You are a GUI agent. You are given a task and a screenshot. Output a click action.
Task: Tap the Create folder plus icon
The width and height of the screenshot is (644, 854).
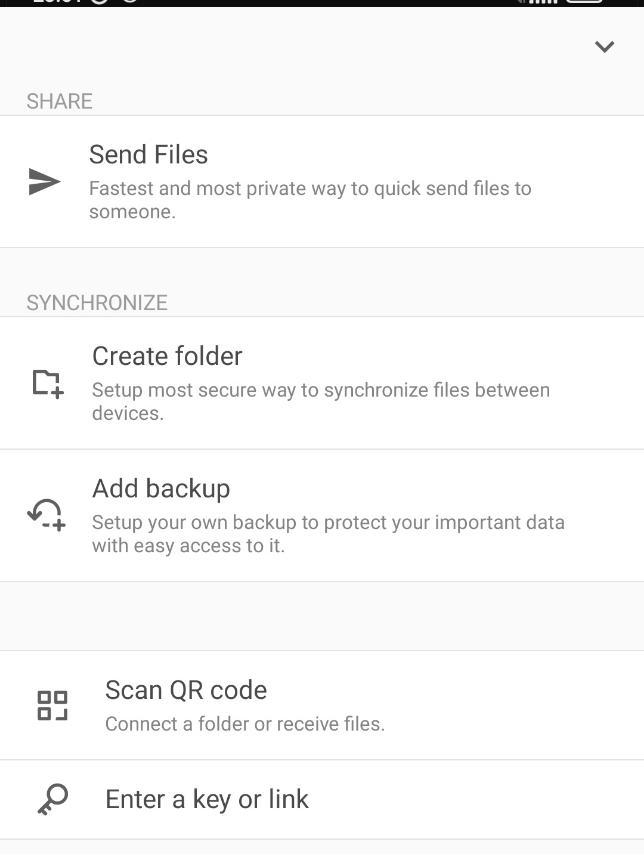(x=48, y=383)
